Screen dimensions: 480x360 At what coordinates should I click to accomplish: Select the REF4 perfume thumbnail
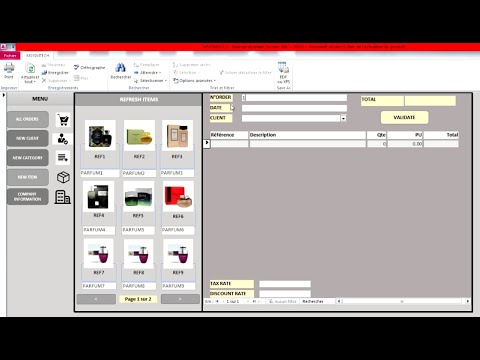pos(98,196)
